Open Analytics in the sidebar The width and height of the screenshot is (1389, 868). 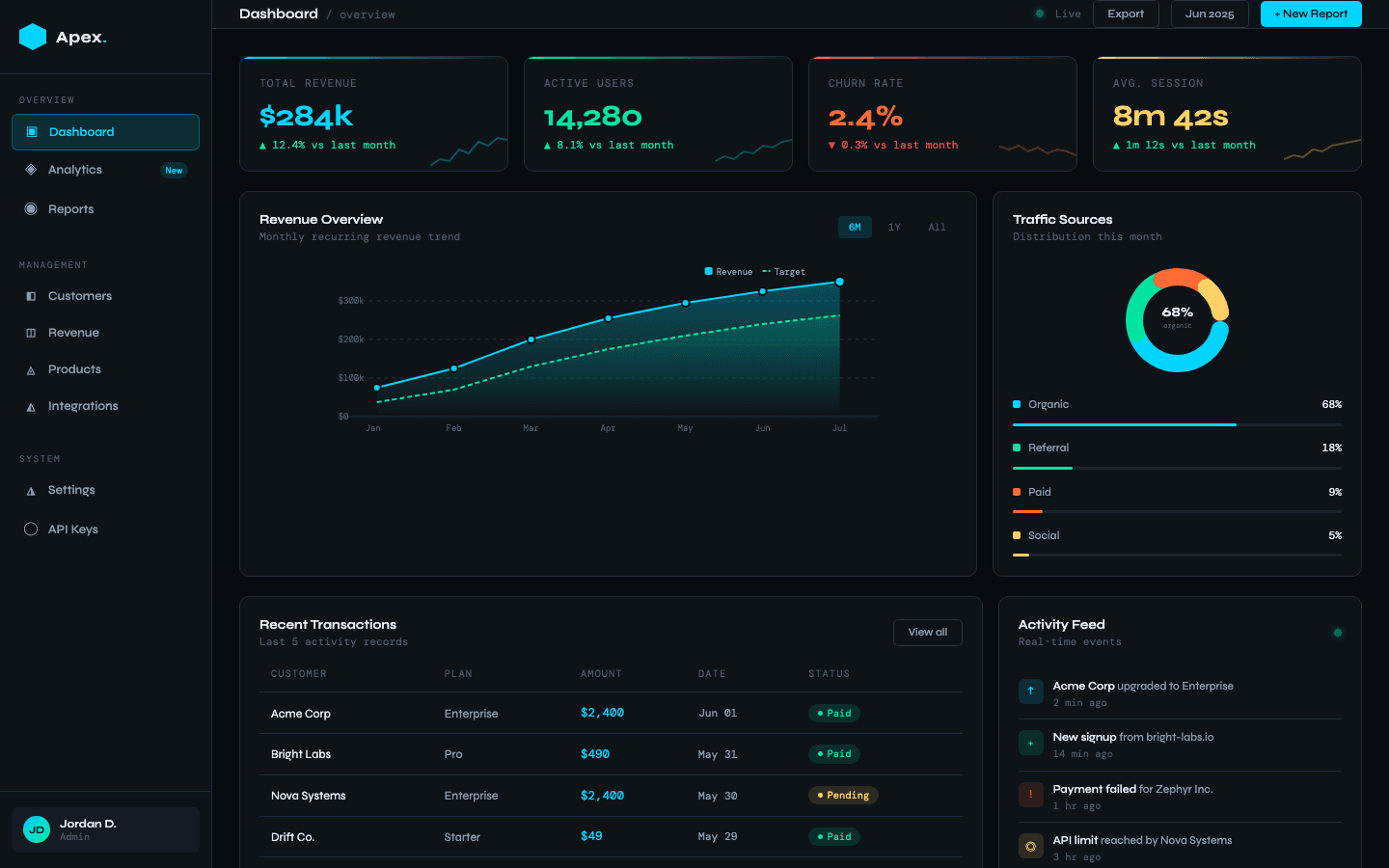[105, 170]
